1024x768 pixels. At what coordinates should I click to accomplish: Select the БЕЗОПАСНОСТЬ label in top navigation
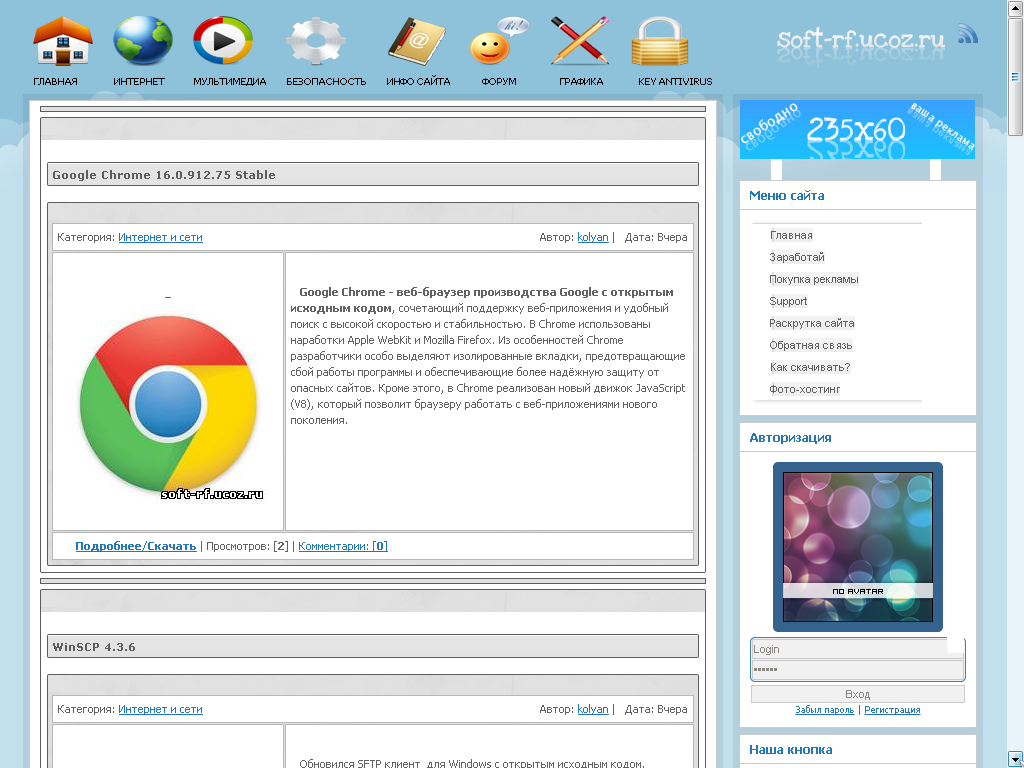(326, 82)
